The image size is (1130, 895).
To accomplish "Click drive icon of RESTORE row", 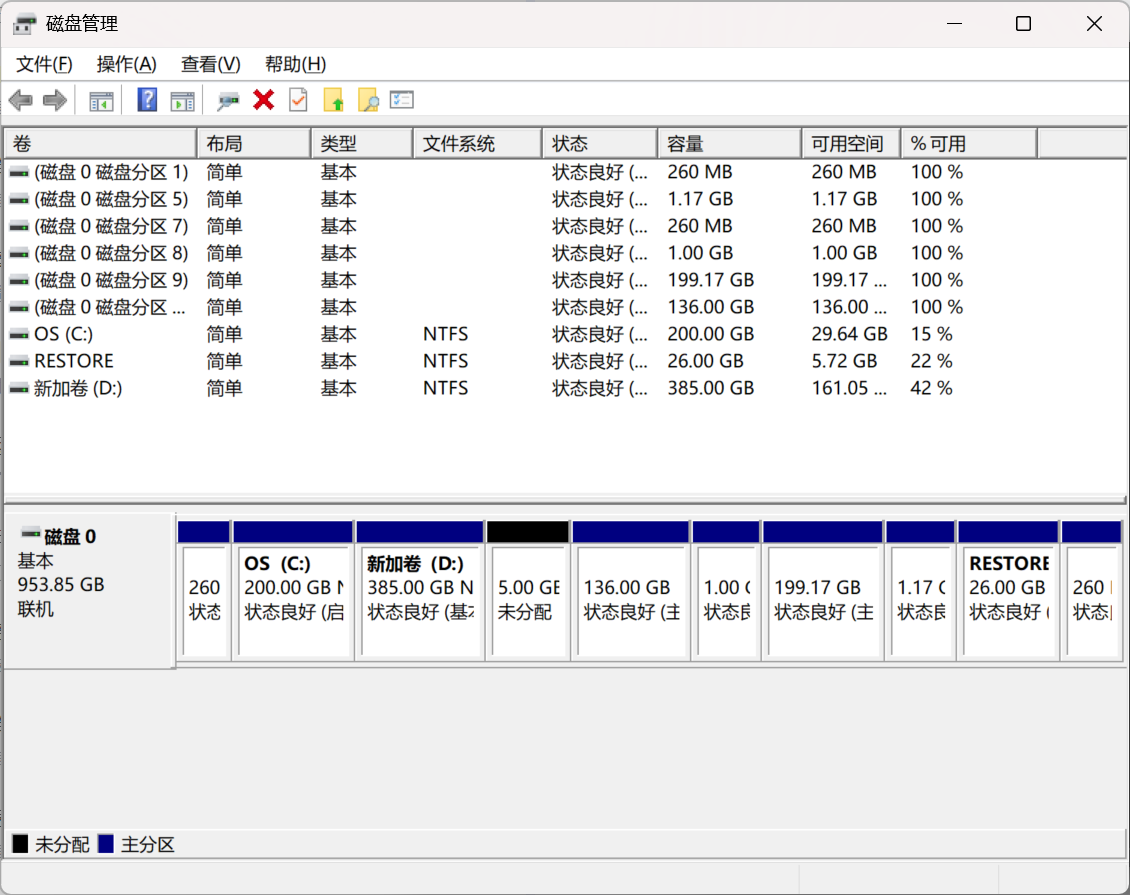I will coord(19,361).
